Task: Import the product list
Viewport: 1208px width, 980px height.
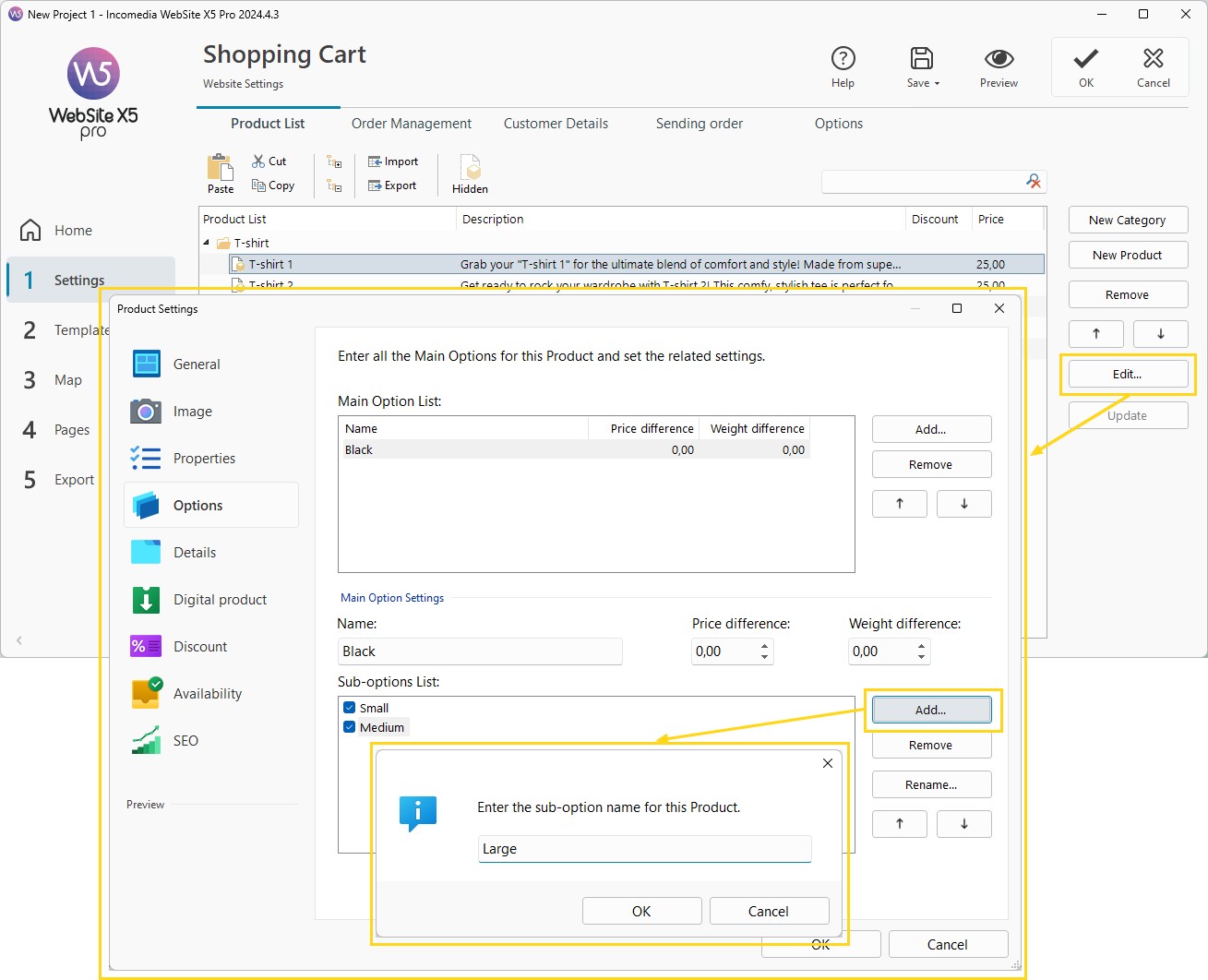Action: click(393, 161)
